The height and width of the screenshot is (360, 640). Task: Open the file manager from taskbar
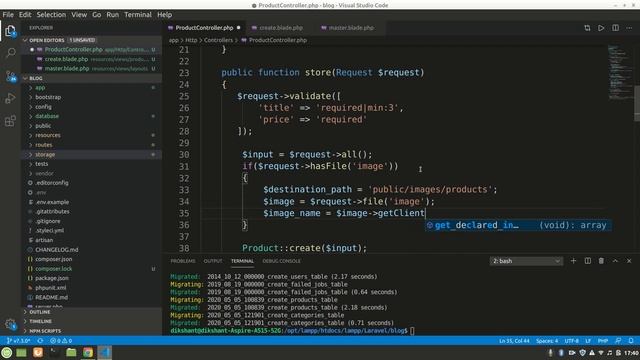tap(71, 352)
